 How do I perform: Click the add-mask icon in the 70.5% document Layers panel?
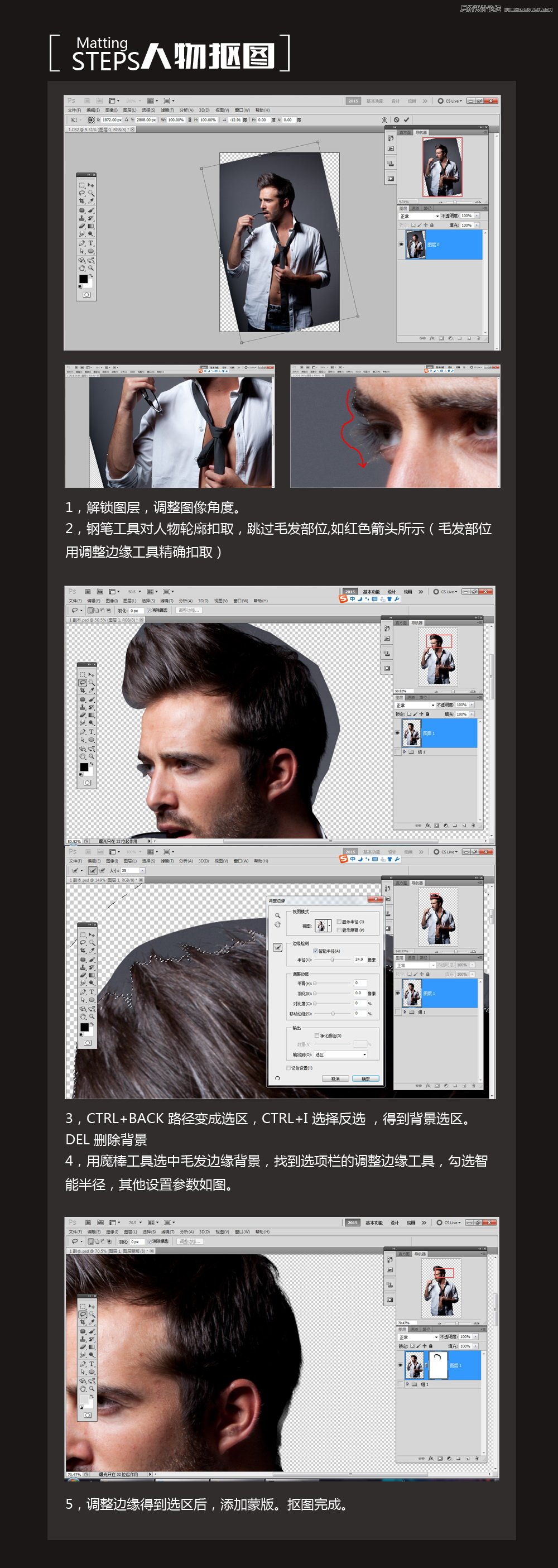click(x=440, y=1459)
